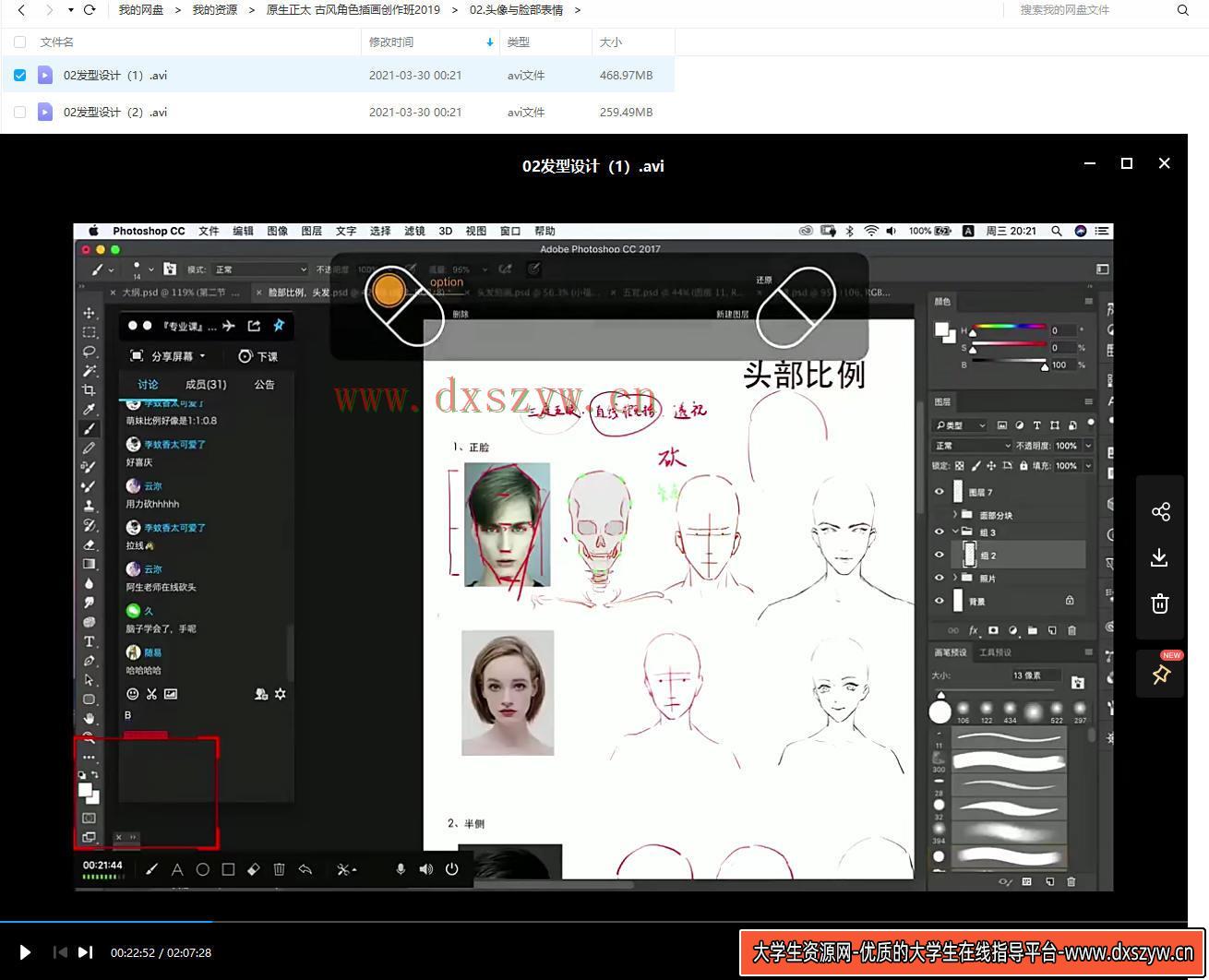Sort files by 修改时间 column

pyautogui.click(x=391, y=42)
